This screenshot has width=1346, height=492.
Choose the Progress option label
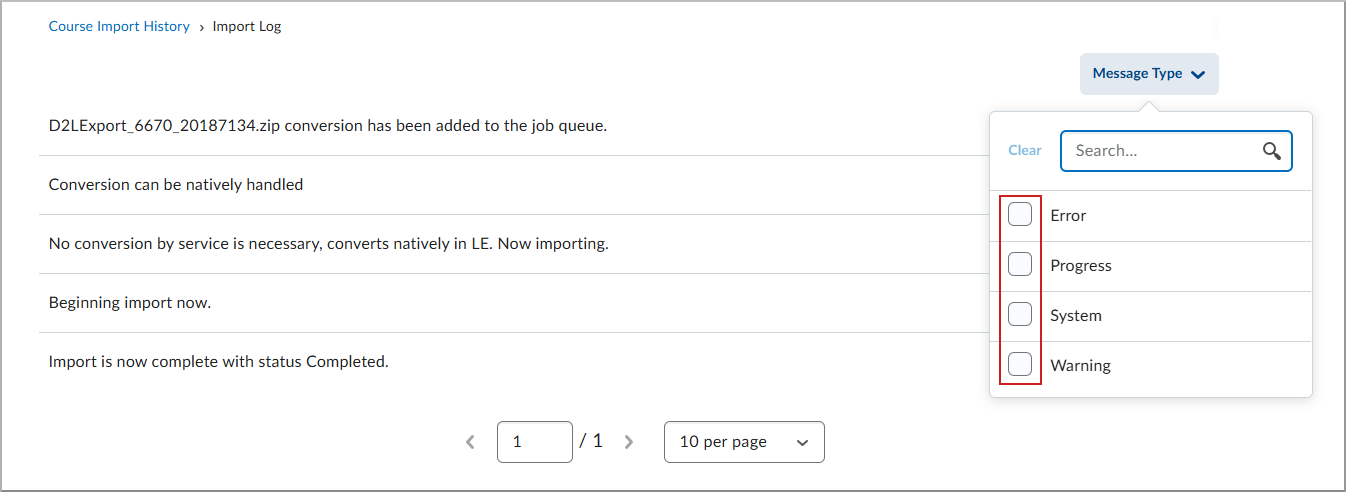(x=1081, y=266)
